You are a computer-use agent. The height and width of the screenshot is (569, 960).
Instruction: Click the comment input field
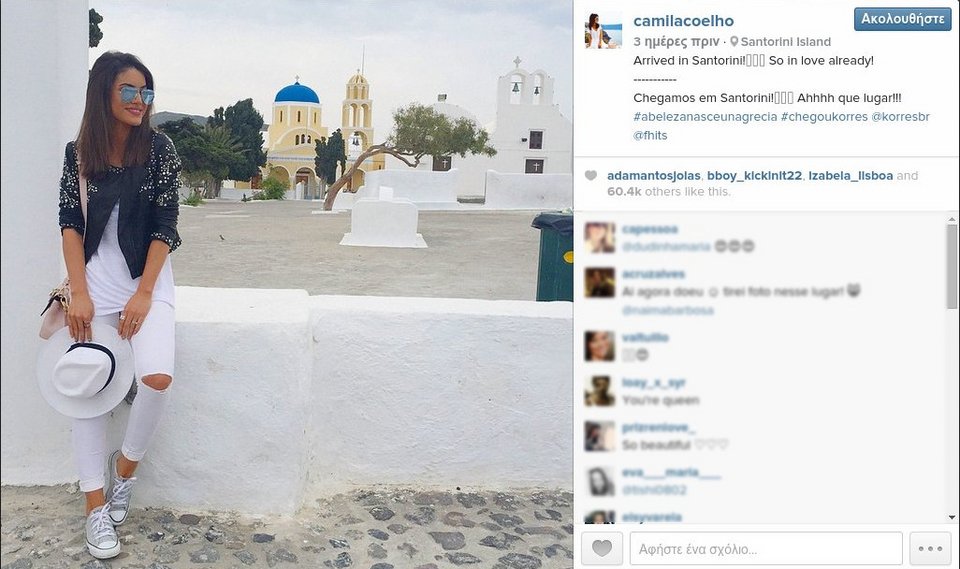766,548
